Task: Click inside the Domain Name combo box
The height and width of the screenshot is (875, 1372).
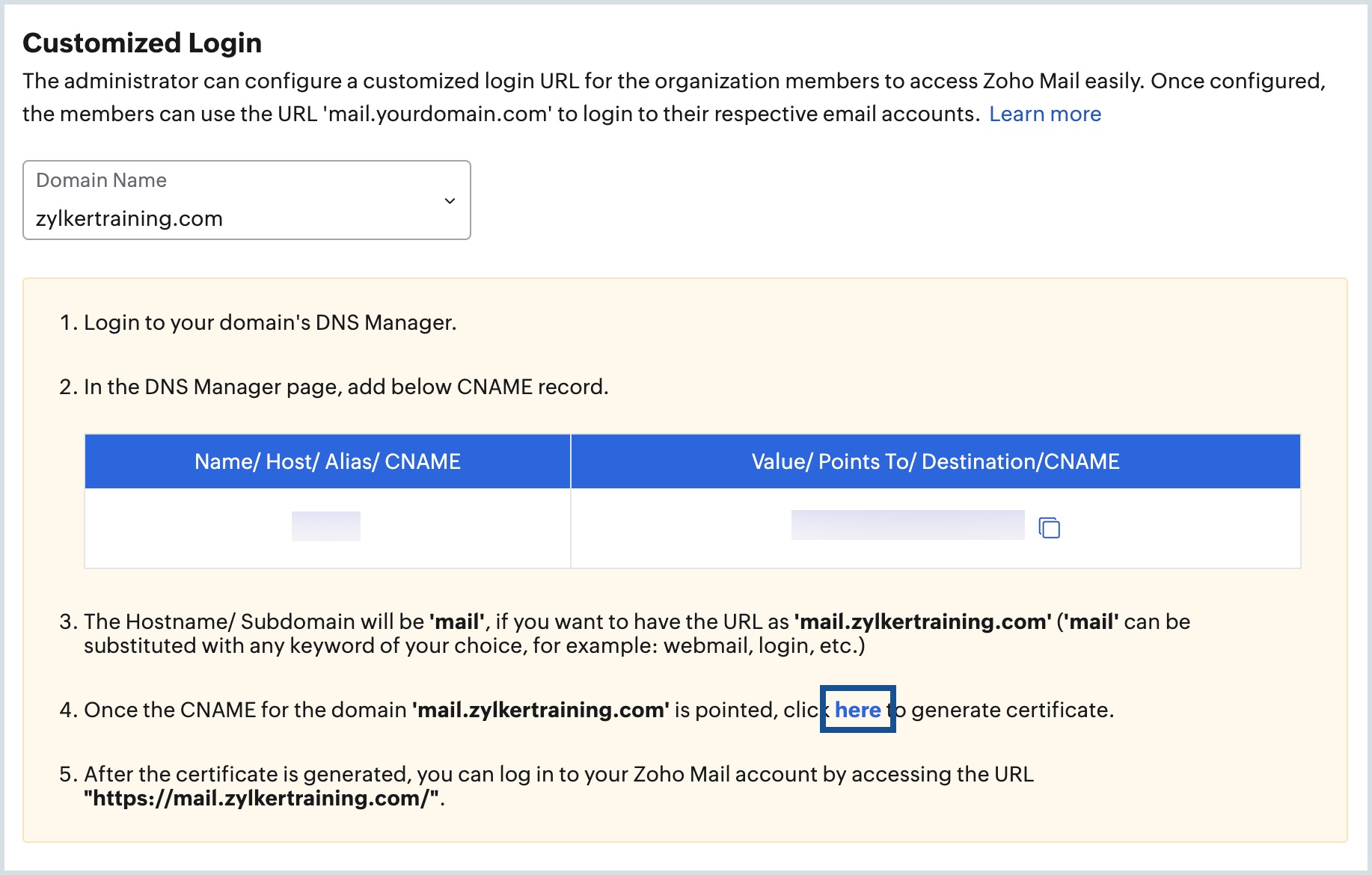Action: [247, 200]
